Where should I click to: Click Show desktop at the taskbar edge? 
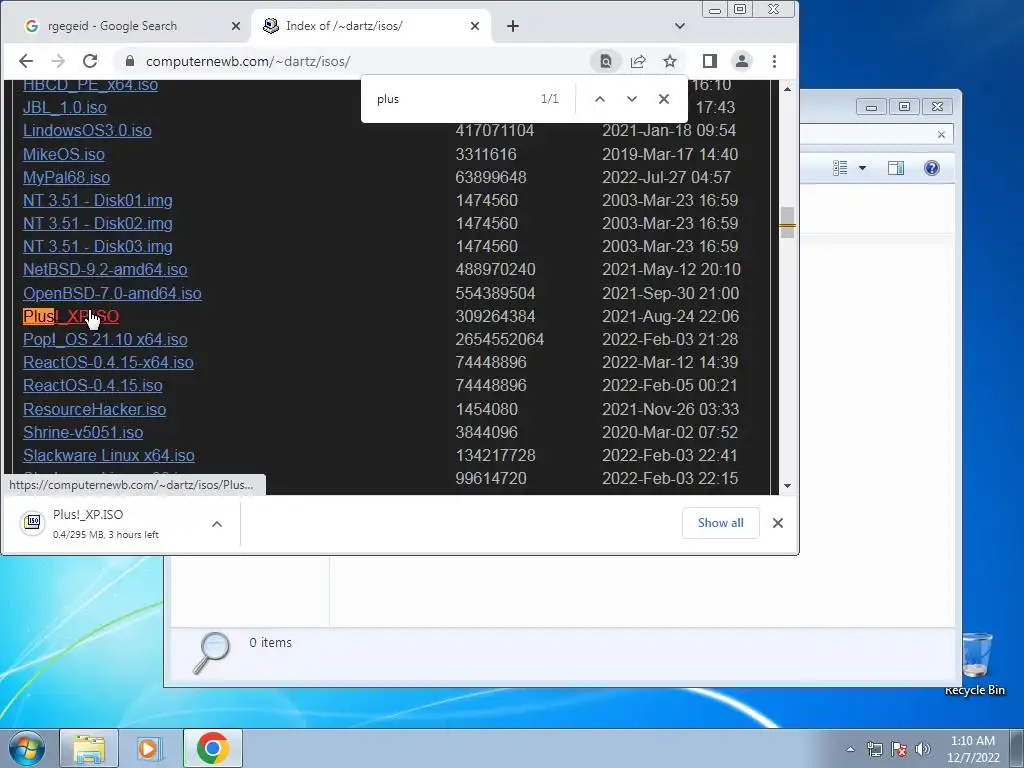[x=1017, y=748]
